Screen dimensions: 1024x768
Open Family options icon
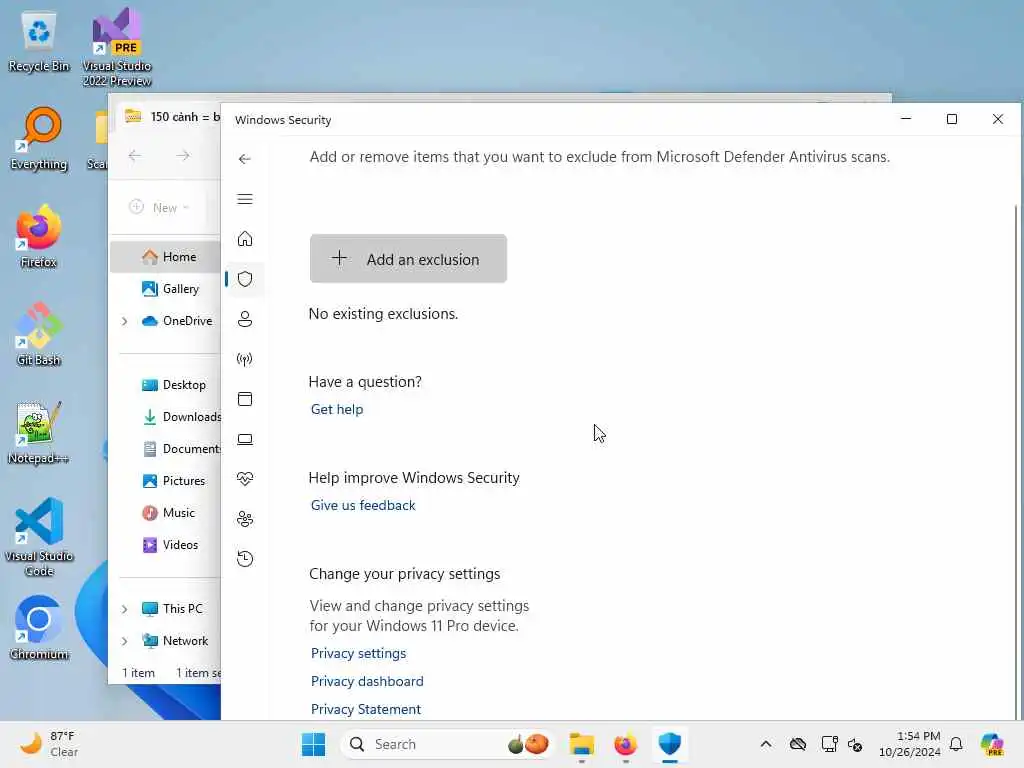coord(245,519)
